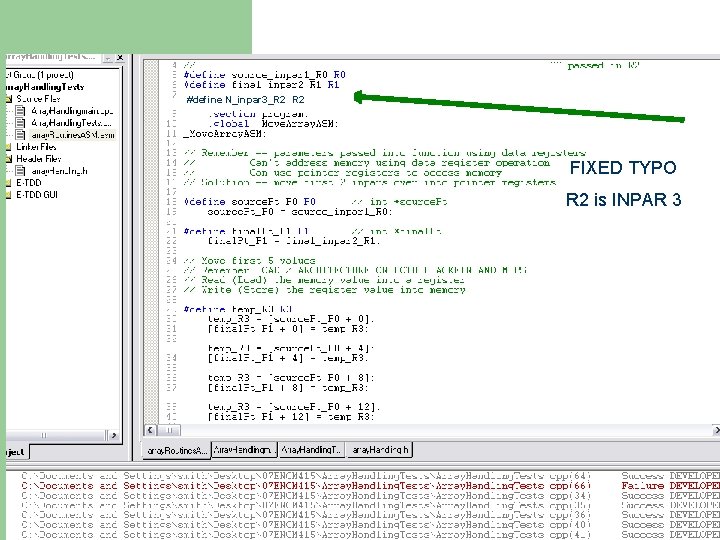
Task: Click the Source Files folder icon
Action: point(9,99)
